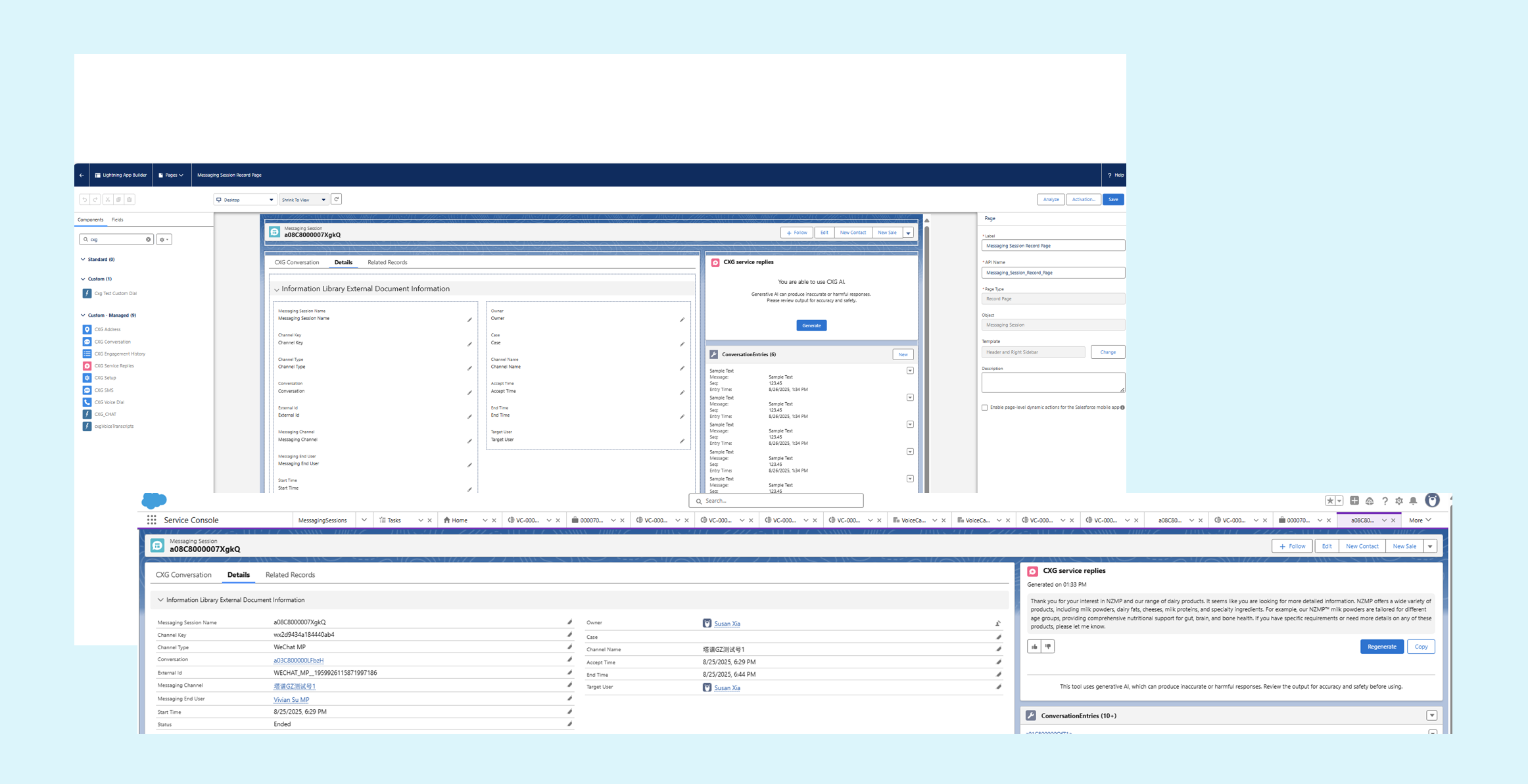Open the Vivian Su MP link

[291, 700]
